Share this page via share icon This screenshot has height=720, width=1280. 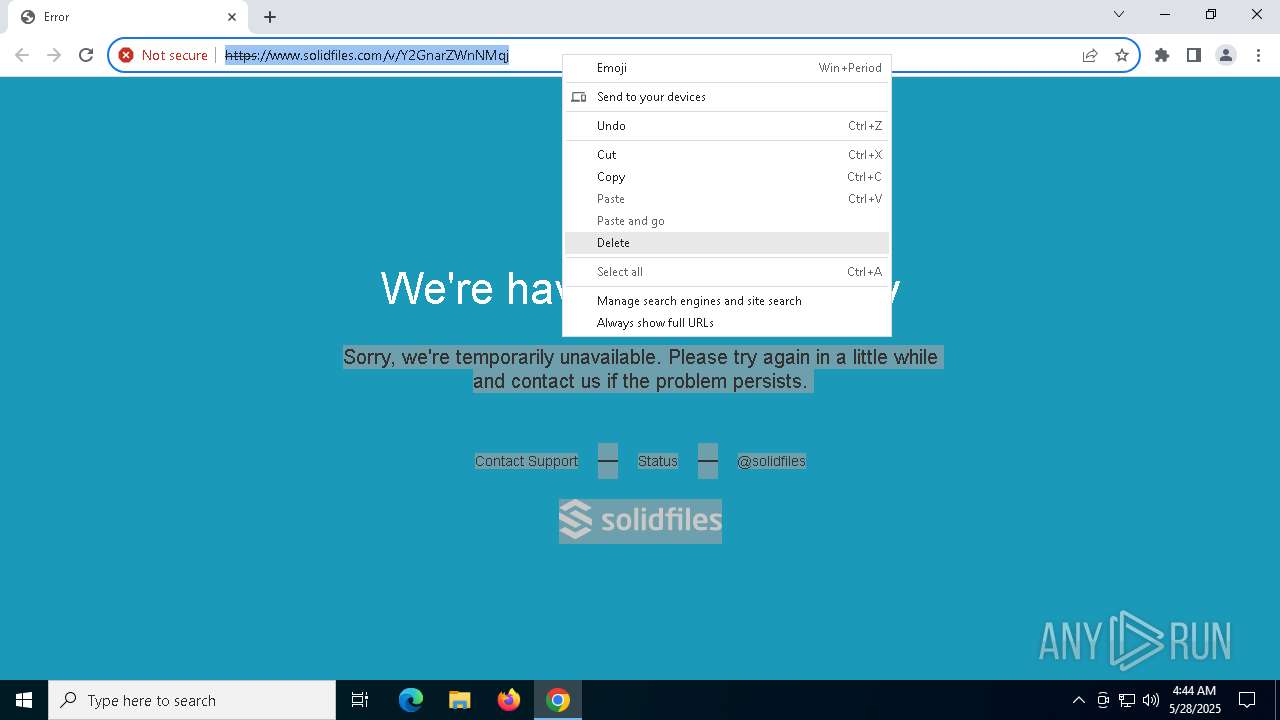[1090, 55]
